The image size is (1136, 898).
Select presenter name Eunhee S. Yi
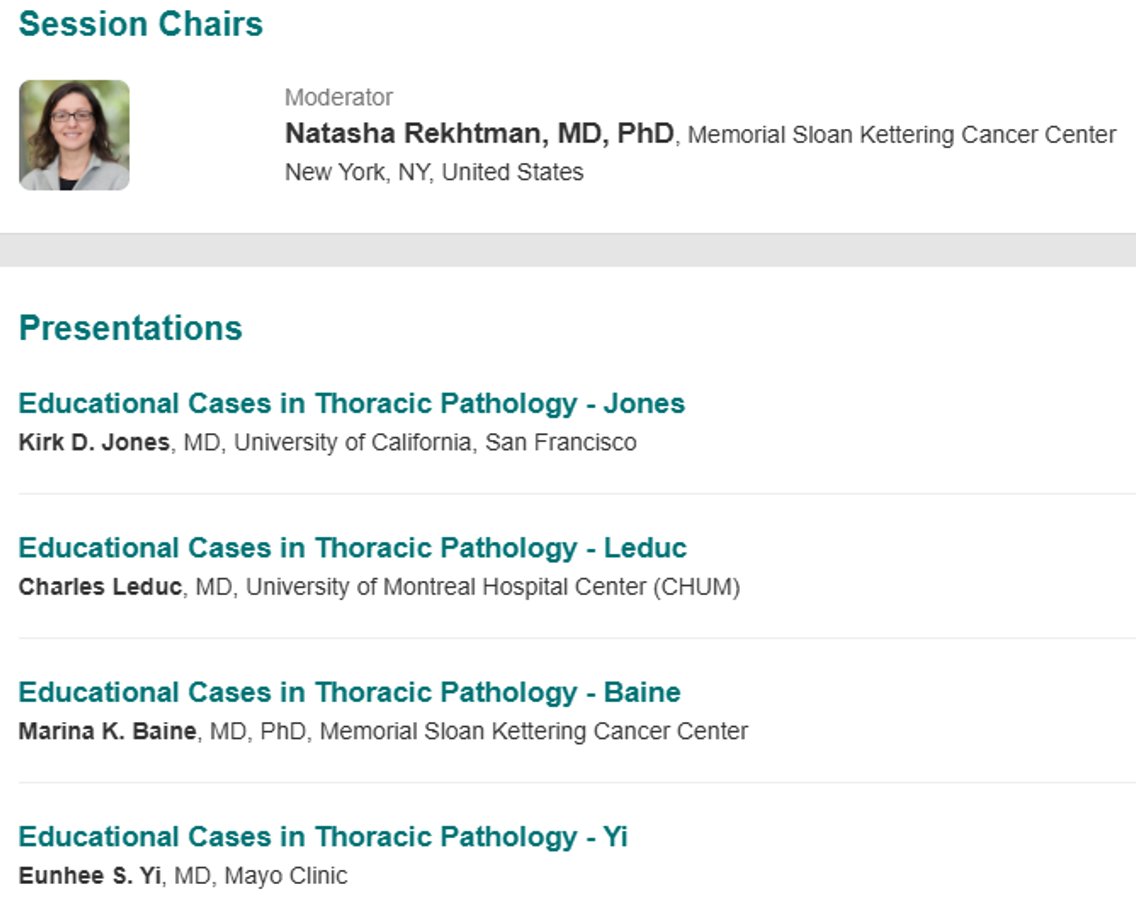pyautogui.click(x=90, y=875)
